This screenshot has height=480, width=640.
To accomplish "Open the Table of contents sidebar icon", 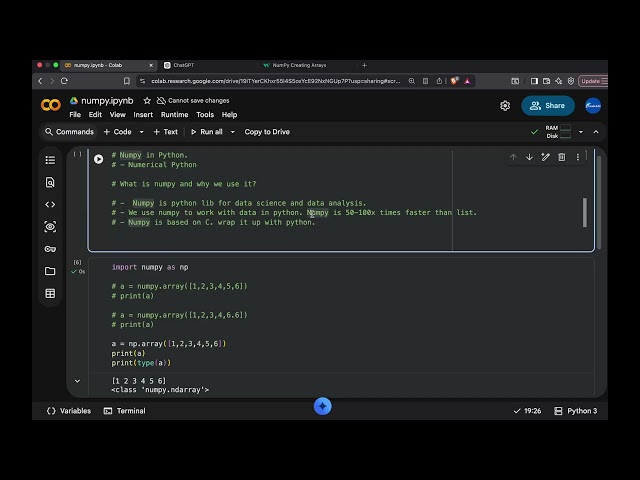I will (50, 160).
